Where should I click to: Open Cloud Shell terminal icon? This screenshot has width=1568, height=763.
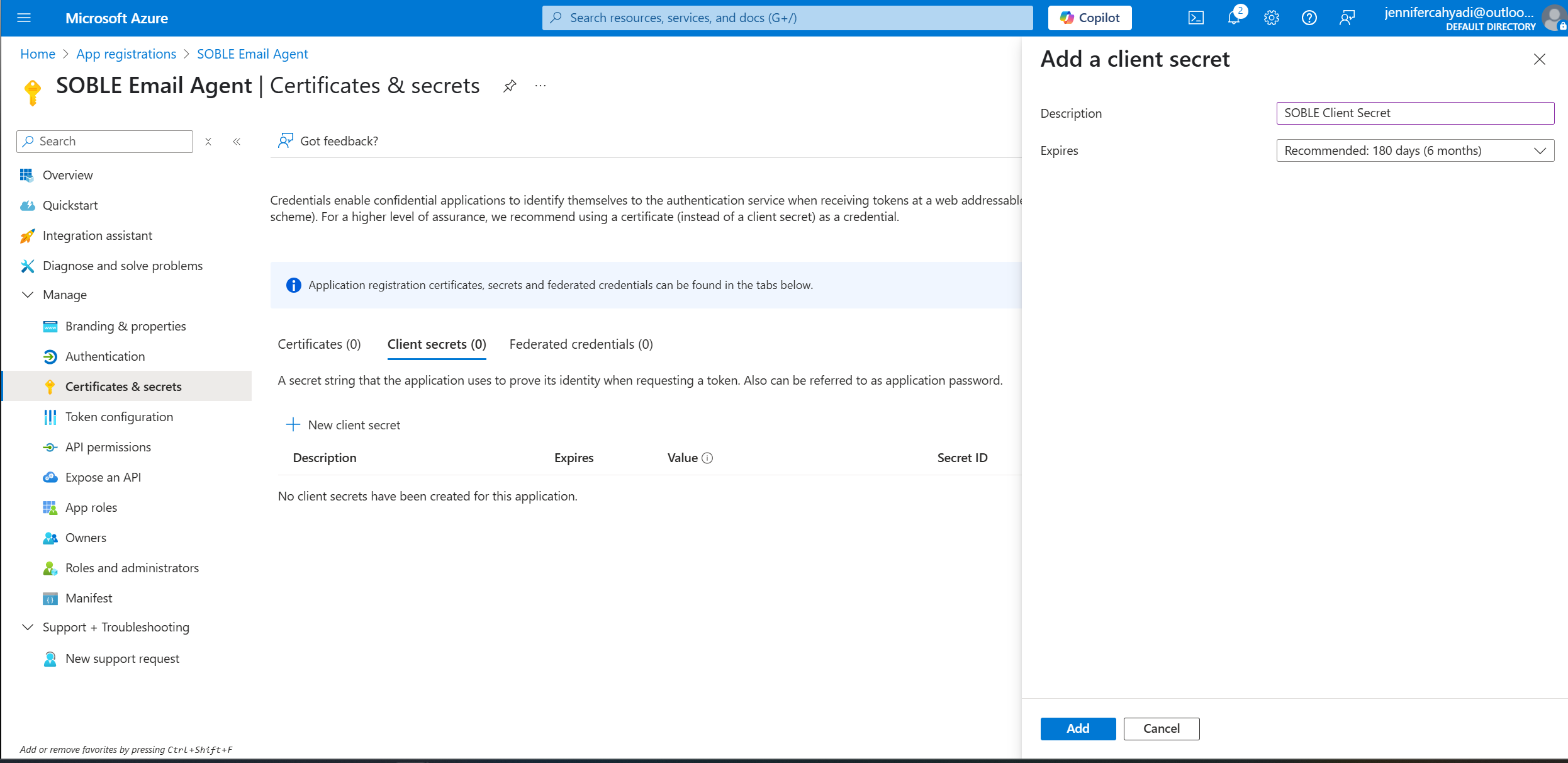tap(1196, 18)
